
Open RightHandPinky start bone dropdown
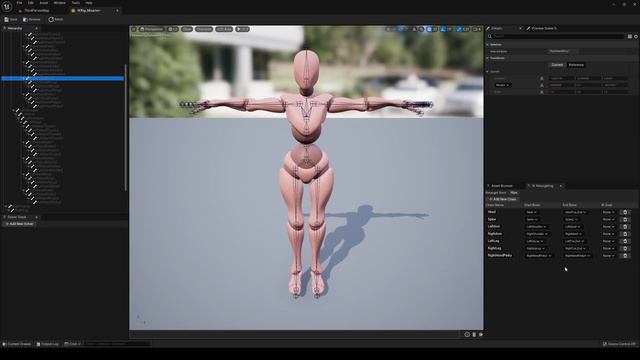coord(539,256)
